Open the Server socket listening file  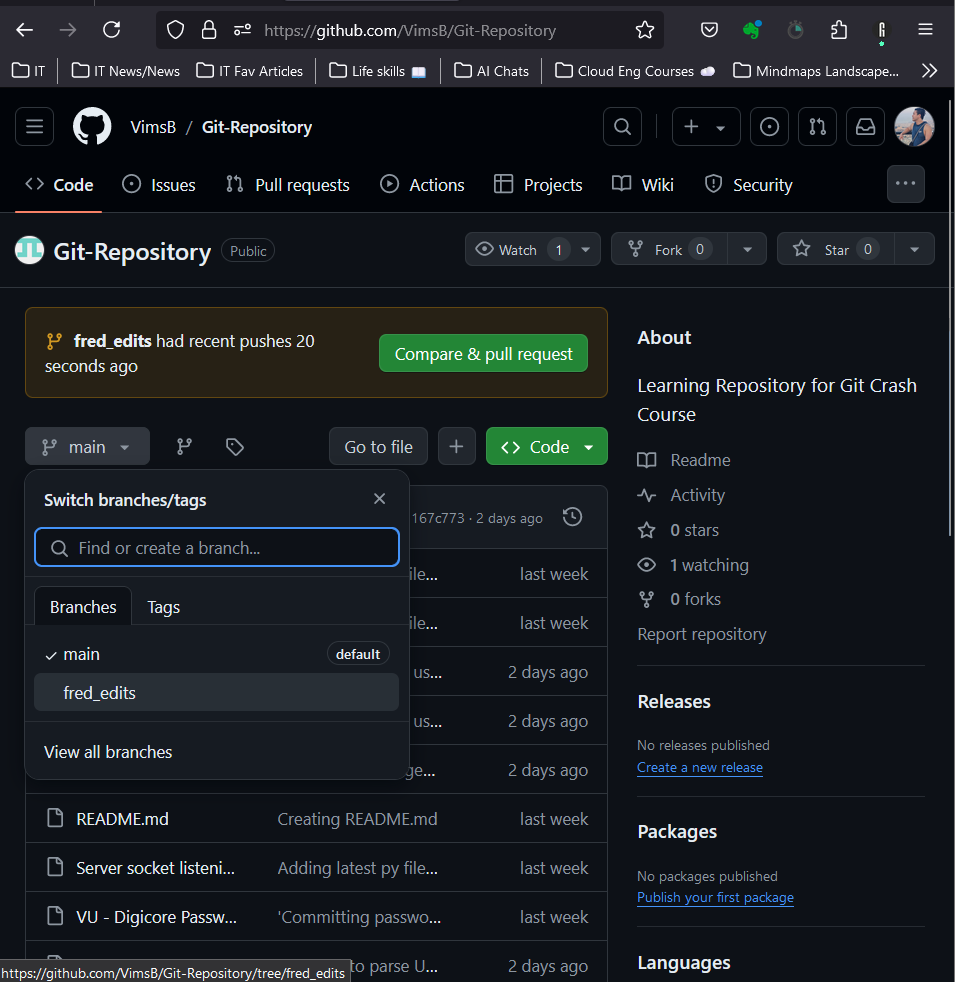coord(155,868)
